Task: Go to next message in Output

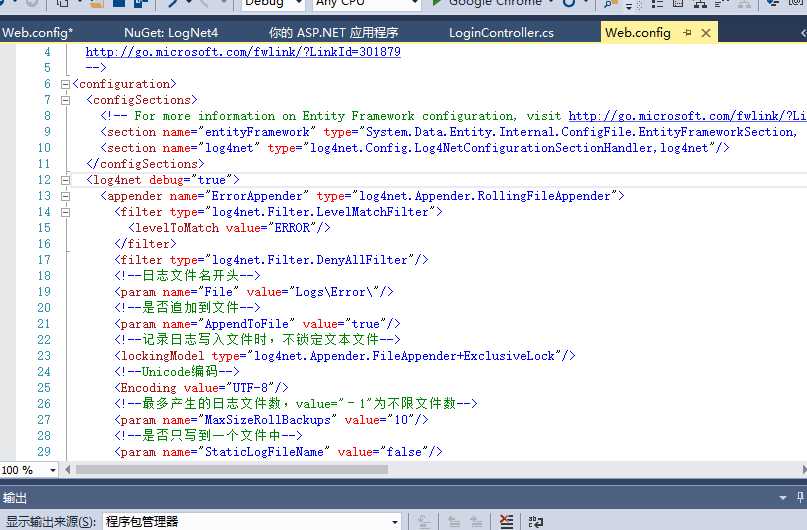Action: [476, 522]
